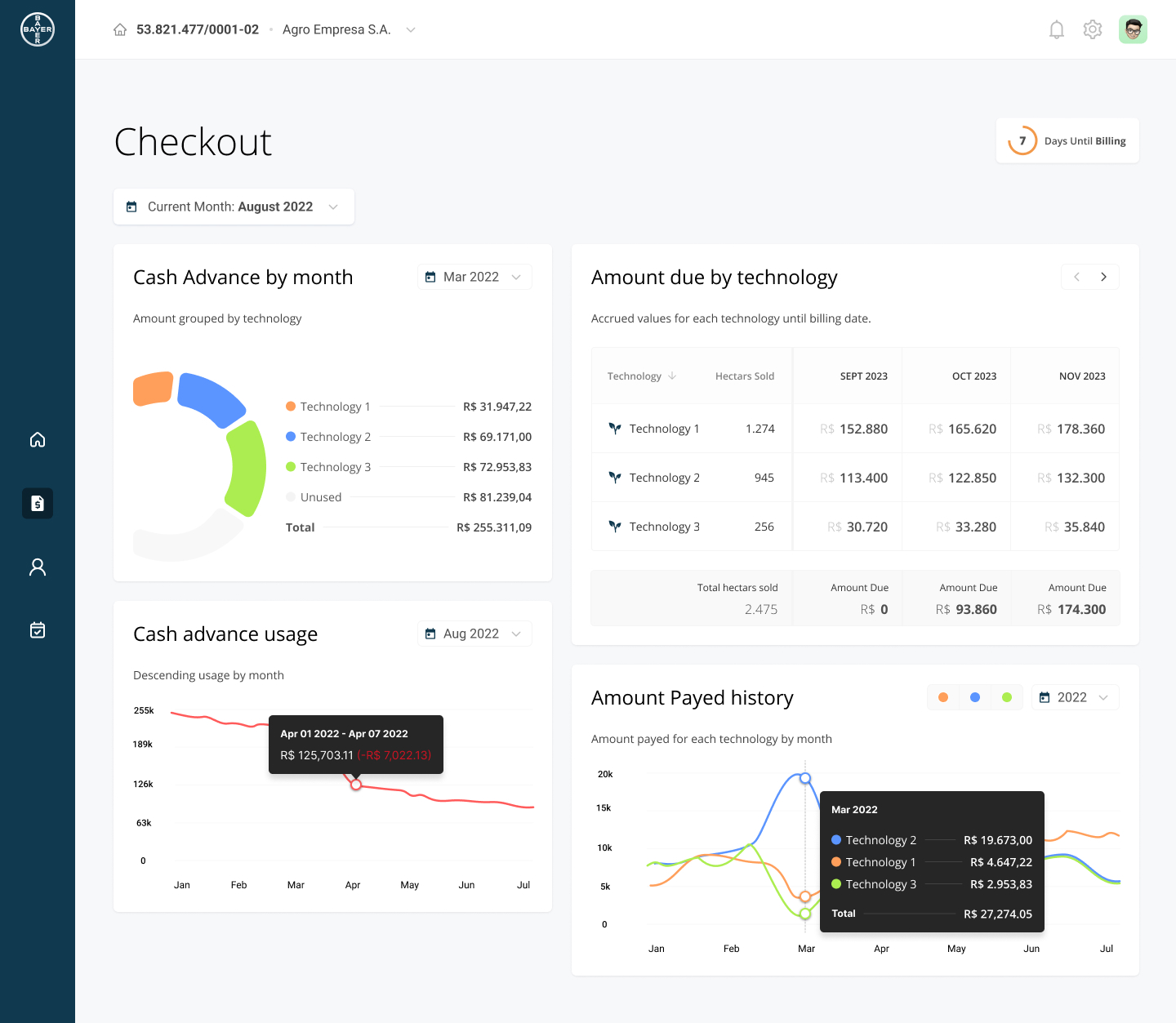Open the billing document sidebar icon
The height and width of the screenshot is (1023, 1176).
pyautogui.click(x=38, y=503)
